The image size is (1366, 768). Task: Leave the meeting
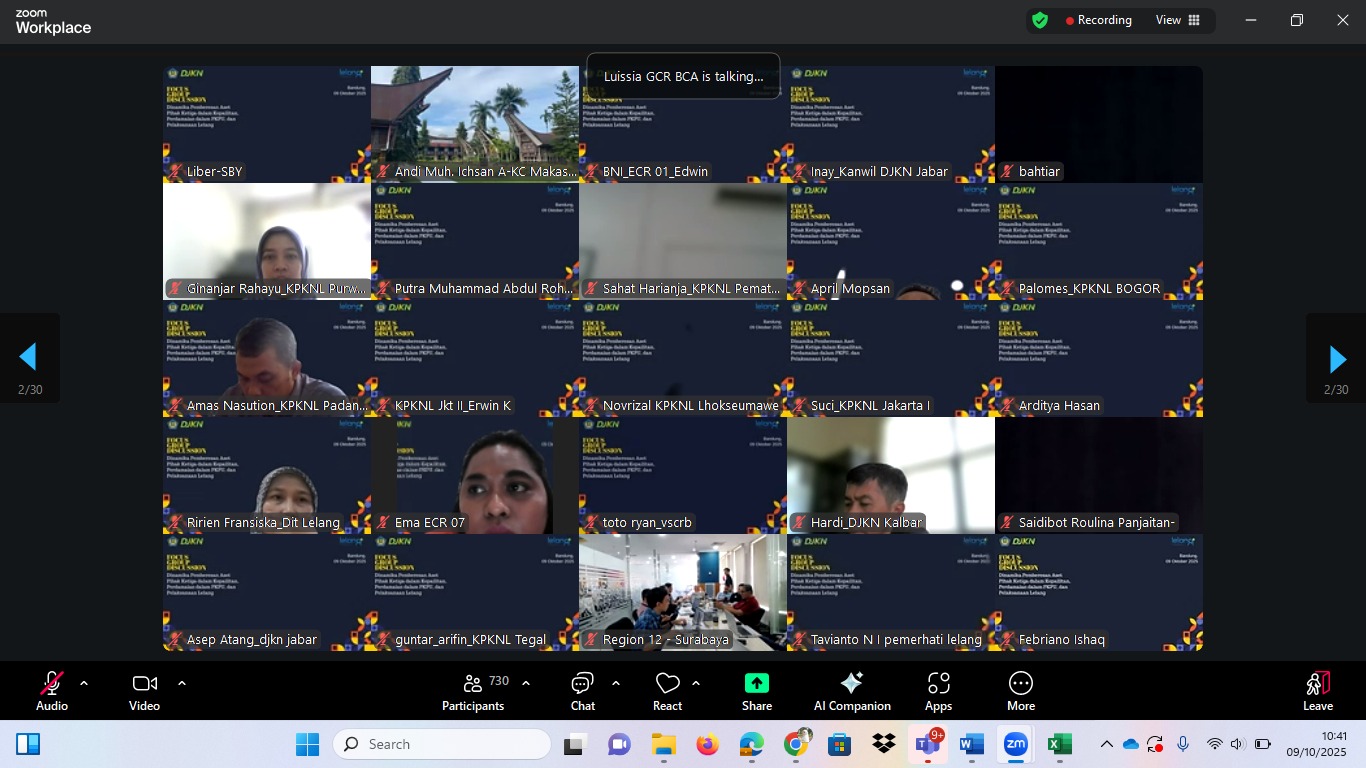1317,691
